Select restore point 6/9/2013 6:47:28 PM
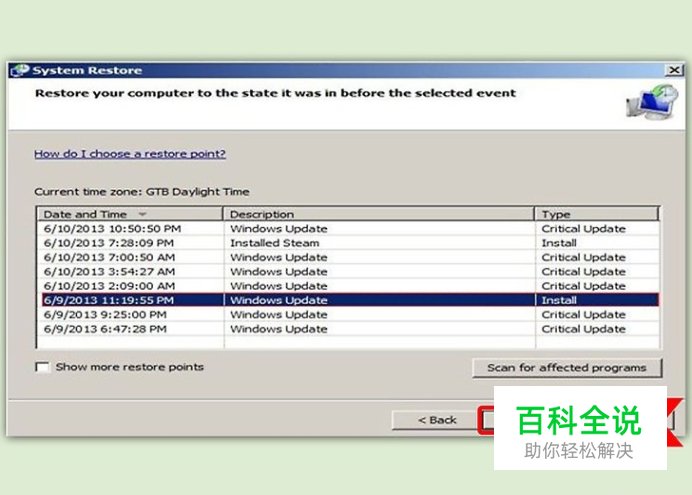The image size is (692, 495). tap(348, 329)
